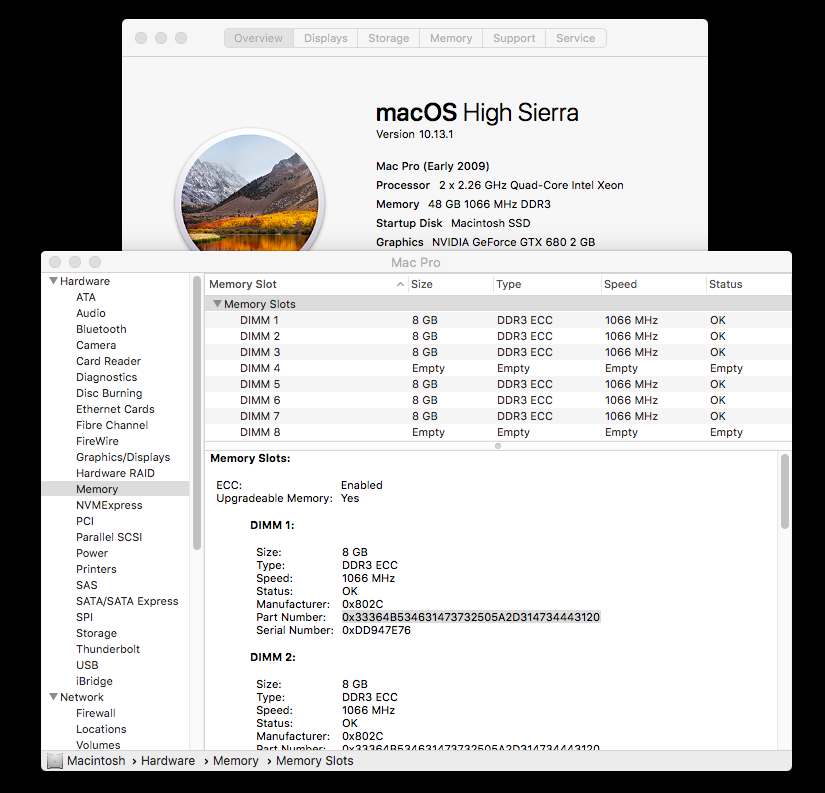Select Storage in the sidebar

tap(96, 633)
